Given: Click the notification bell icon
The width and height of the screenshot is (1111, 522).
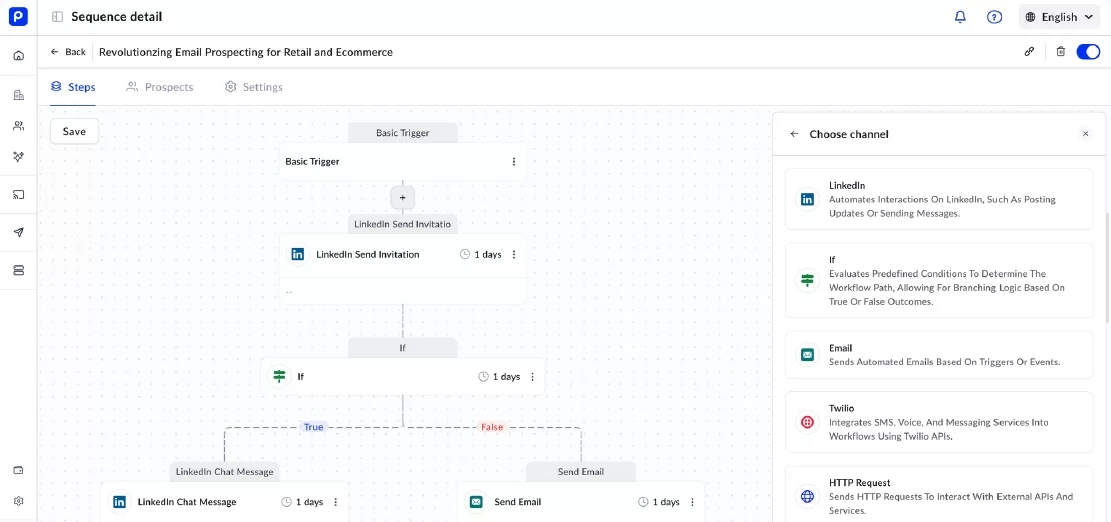Looking at the screenshot, I should coord(960,17).
